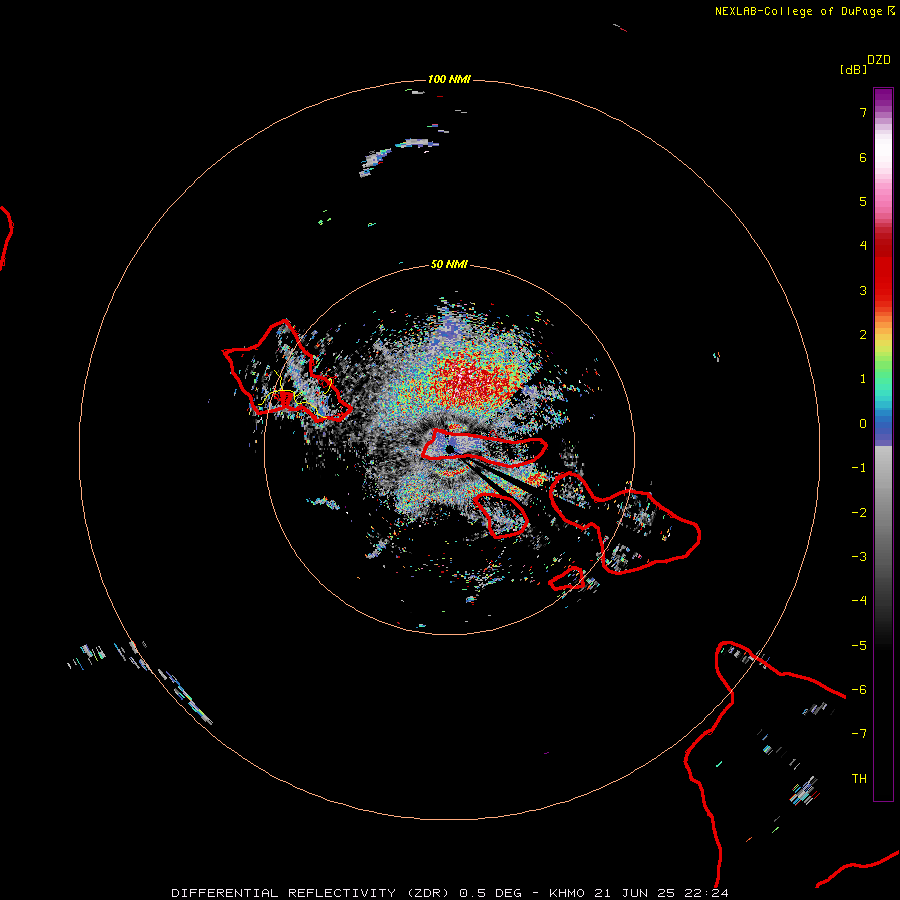Click the -7 tick label on color scale
900x900 pixels.
(x=859, y=734)
